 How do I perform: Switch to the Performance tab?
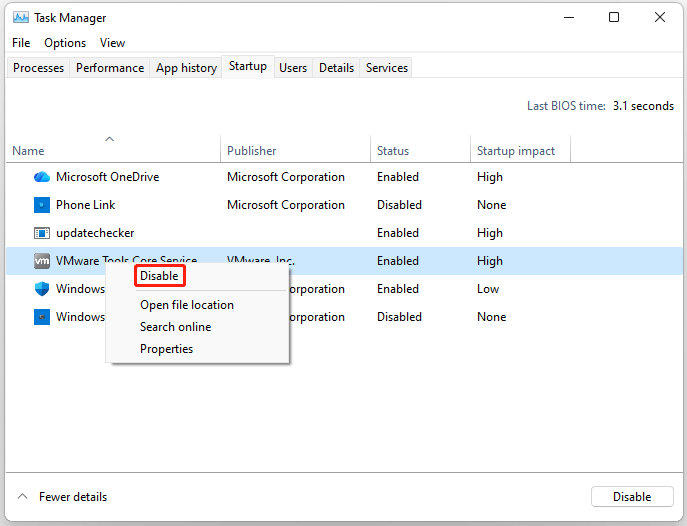pos(110,68)
